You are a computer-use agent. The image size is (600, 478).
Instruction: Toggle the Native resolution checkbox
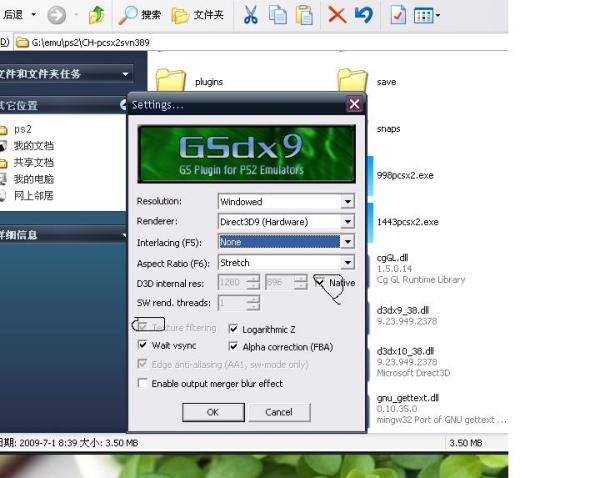tap(319, 282)
